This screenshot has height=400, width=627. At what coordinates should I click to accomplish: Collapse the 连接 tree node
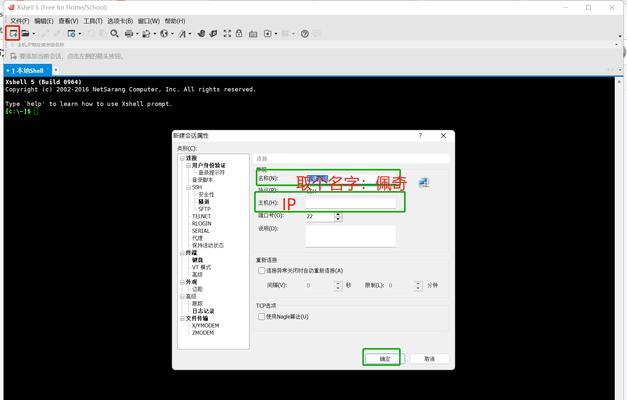[x=182, y=158]
